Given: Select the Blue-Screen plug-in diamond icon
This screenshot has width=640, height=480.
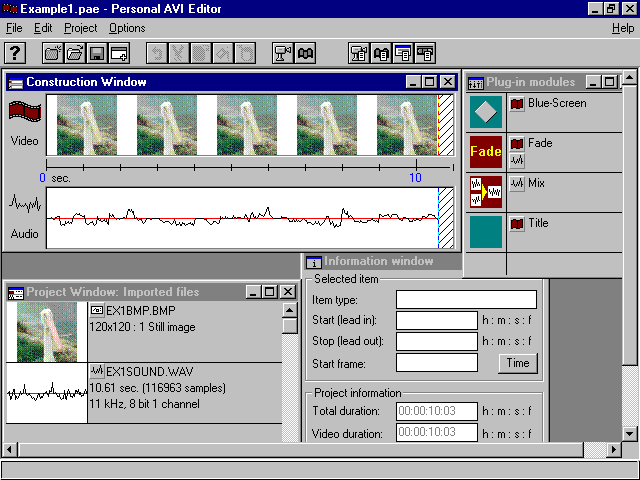Looking at the screenshot, I should (x=486, y=112).
